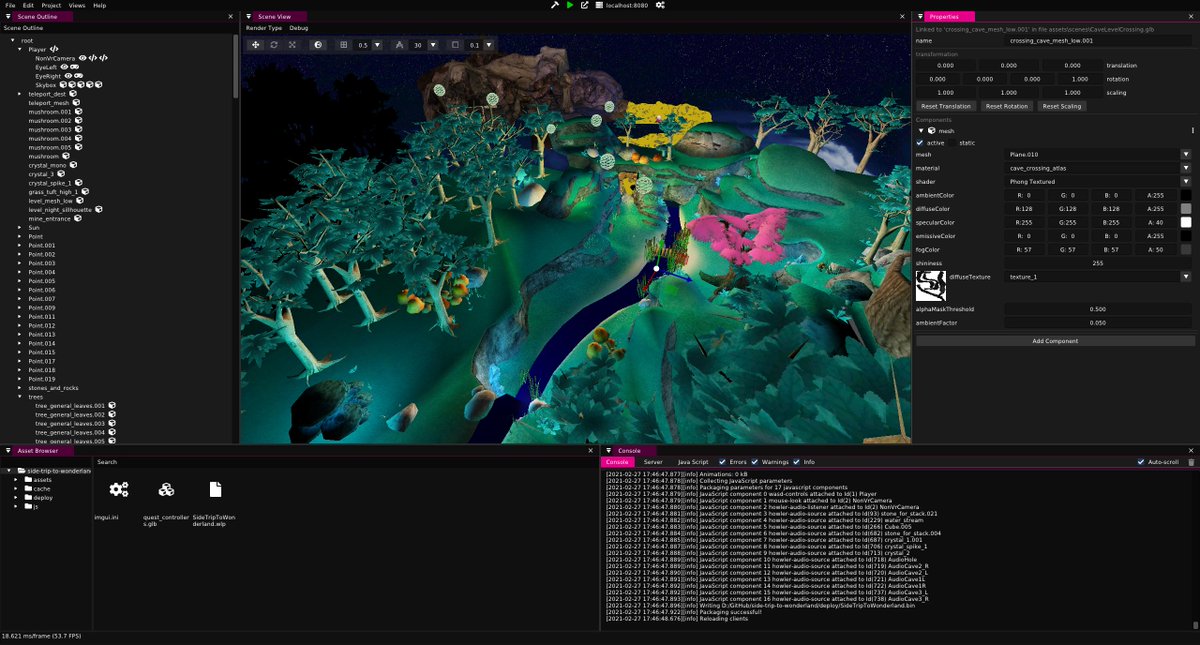Switch to the Java Script console tab
1200x645 pixels.
pos(692,462)
